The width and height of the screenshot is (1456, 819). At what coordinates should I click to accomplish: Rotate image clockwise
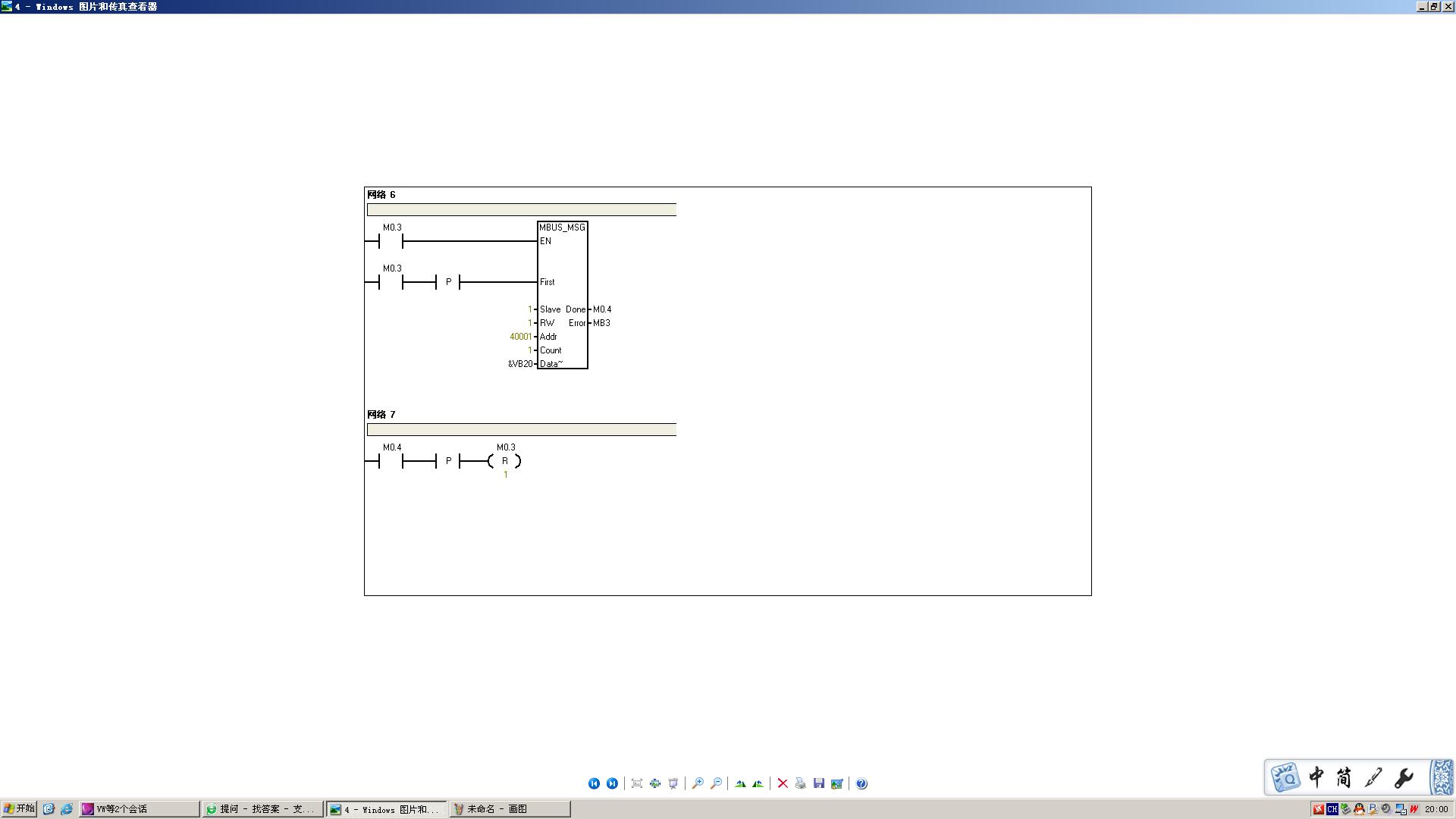click(740, 783)
